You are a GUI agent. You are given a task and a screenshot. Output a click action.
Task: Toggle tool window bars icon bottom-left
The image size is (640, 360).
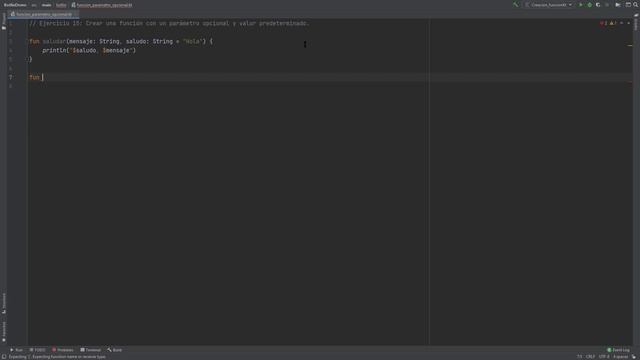(x=4, y=357)
